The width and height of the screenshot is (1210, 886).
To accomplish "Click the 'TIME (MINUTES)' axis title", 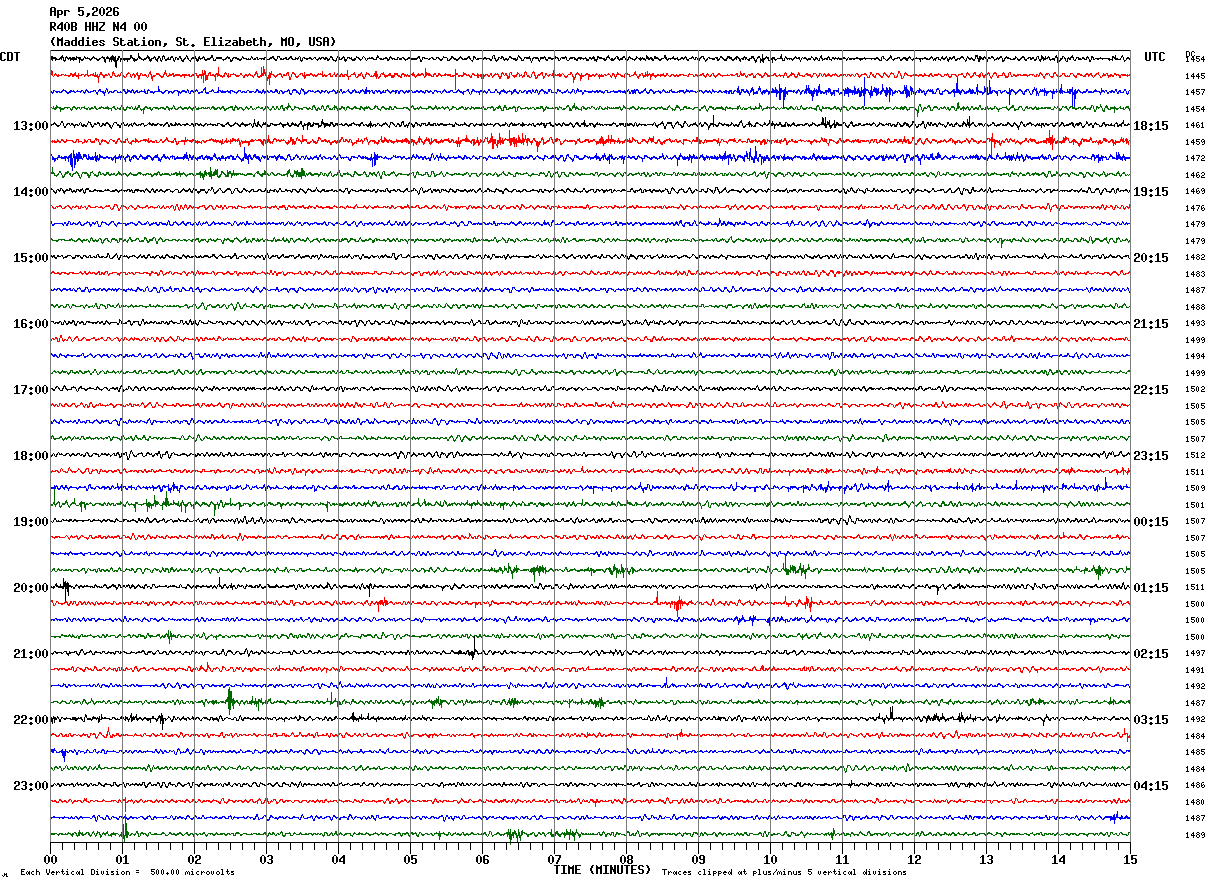I will coord(602,870).
